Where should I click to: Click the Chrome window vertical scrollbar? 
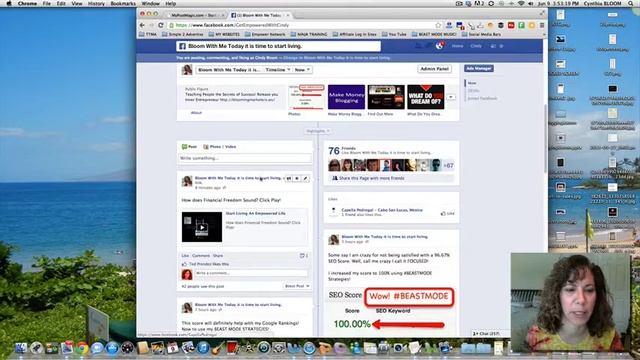[x=545, y=138]
